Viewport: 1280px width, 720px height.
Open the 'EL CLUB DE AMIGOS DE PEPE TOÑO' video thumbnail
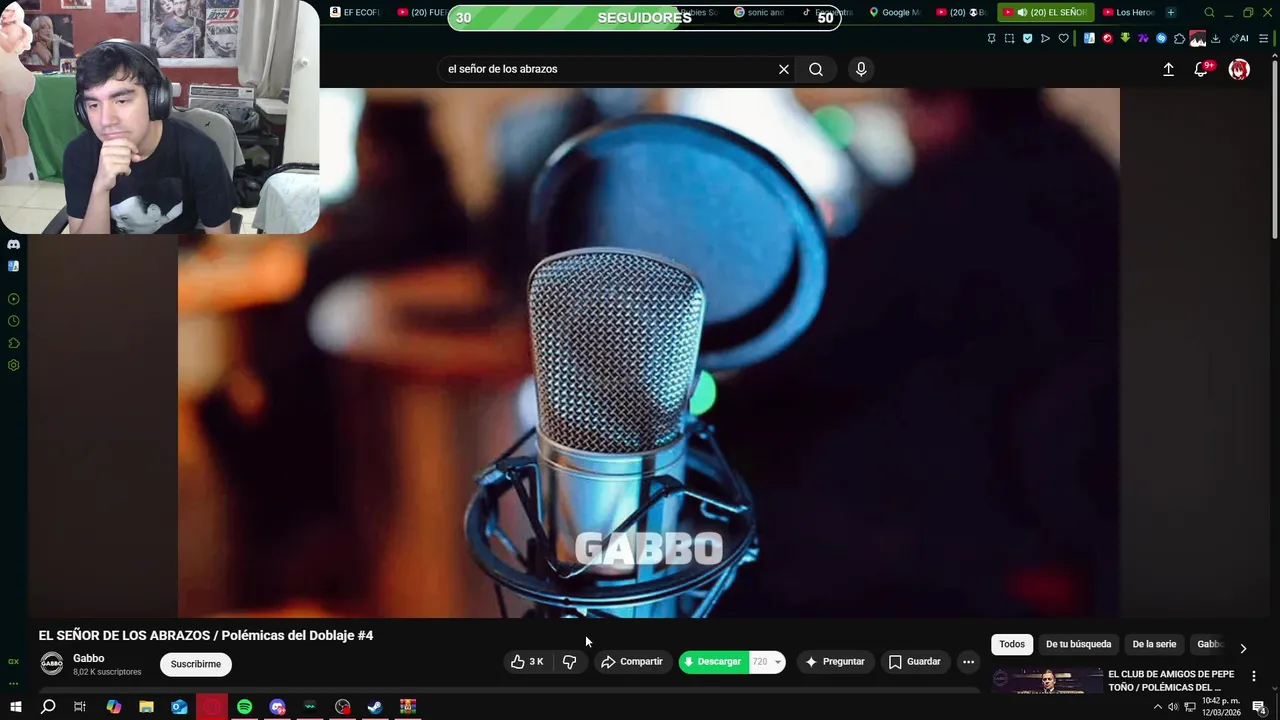tap(1047, 681)
